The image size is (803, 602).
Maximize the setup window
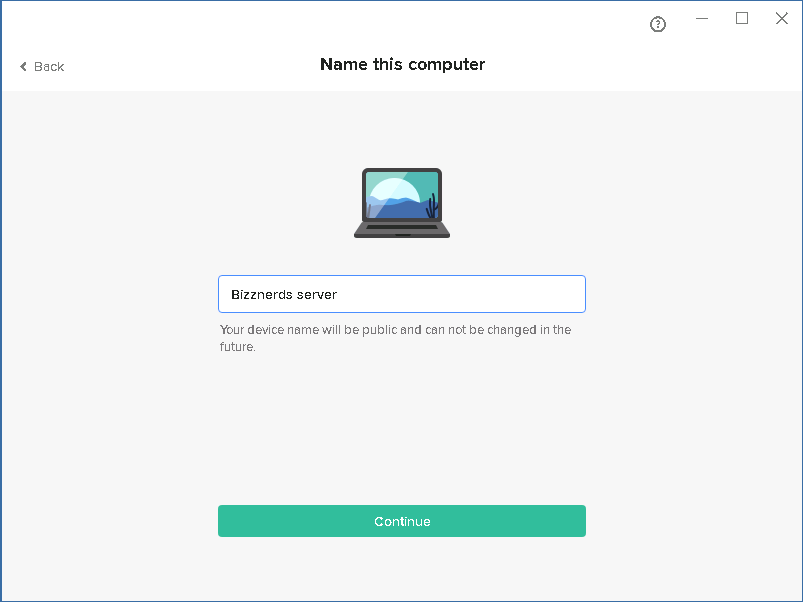click(742, 18)
